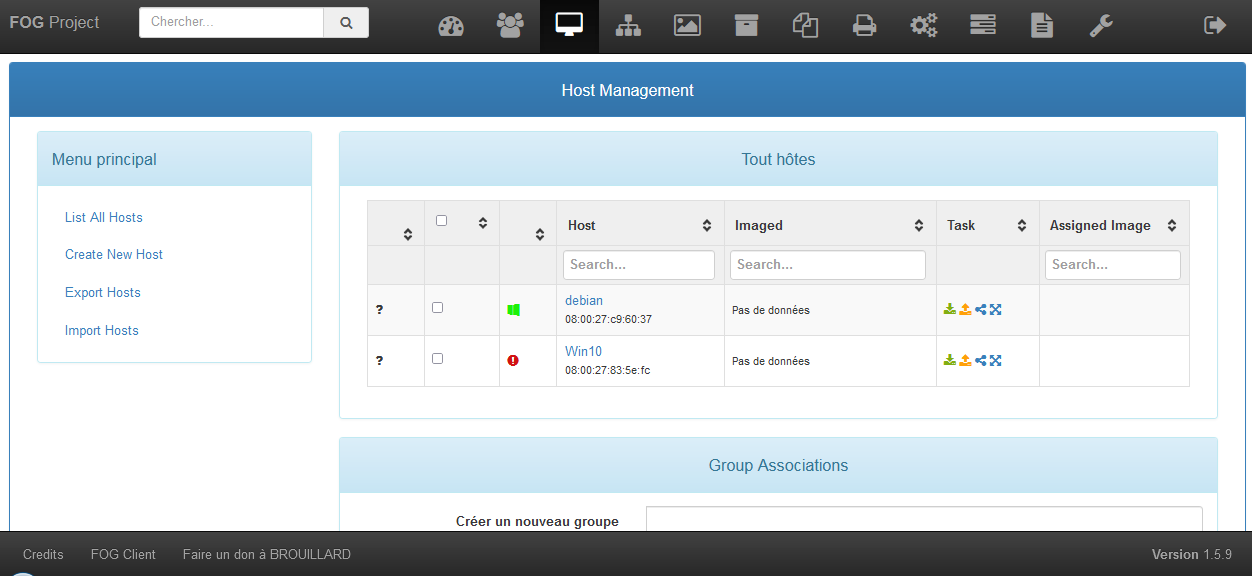Open the Service configuration gears icon

click(923, 26)
